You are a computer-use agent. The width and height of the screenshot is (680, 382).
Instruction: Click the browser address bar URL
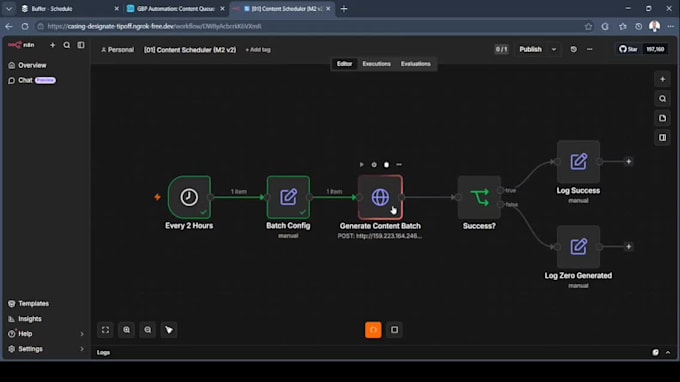154,26
